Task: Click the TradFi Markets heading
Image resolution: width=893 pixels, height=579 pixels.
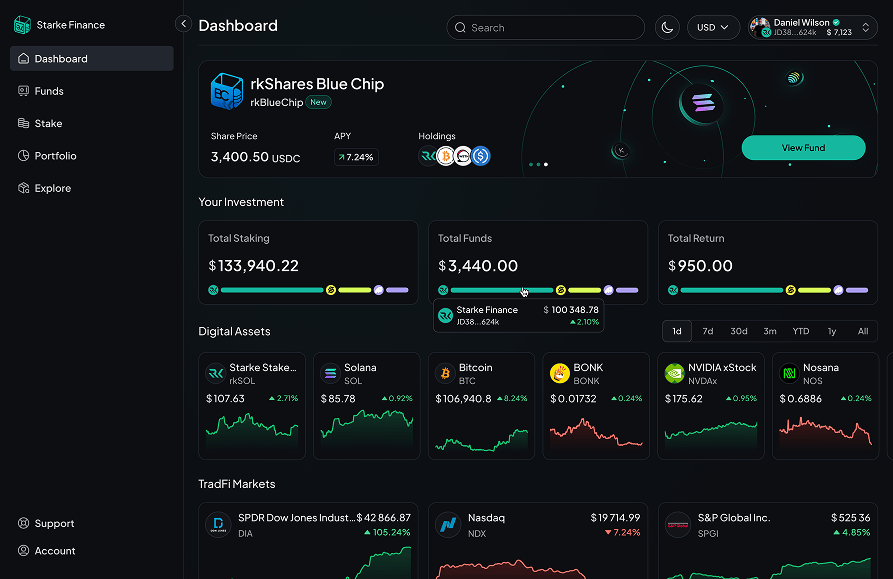Action: click(237, 484)
